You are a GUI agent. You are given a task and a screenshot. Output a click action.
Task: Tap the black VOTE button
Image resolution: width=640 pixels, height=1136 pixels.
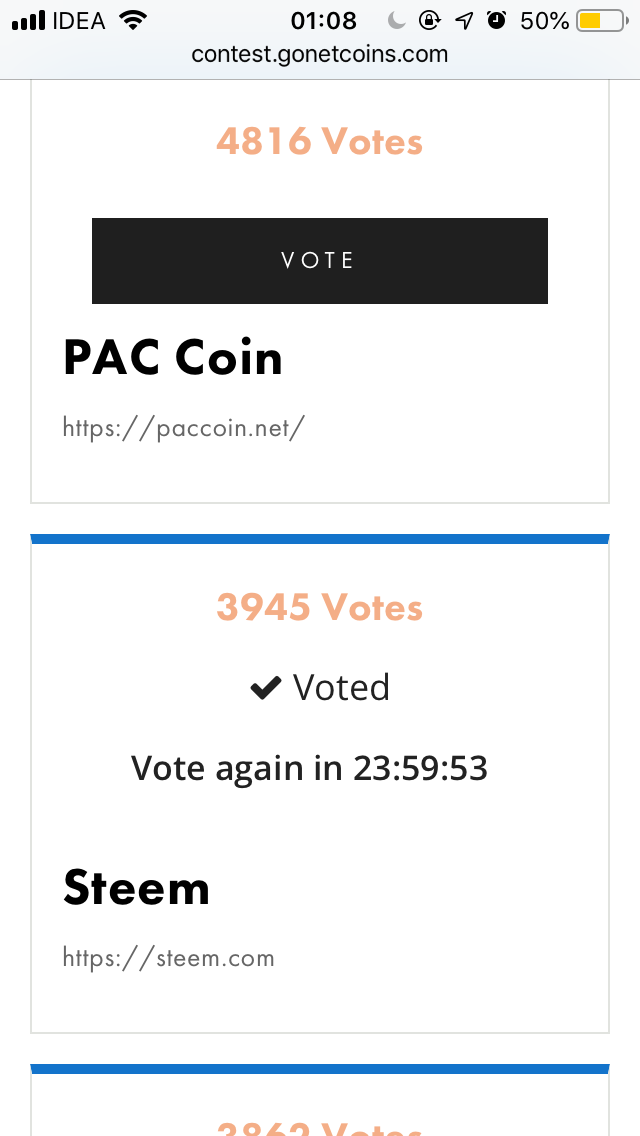click(x=320, y=261)
